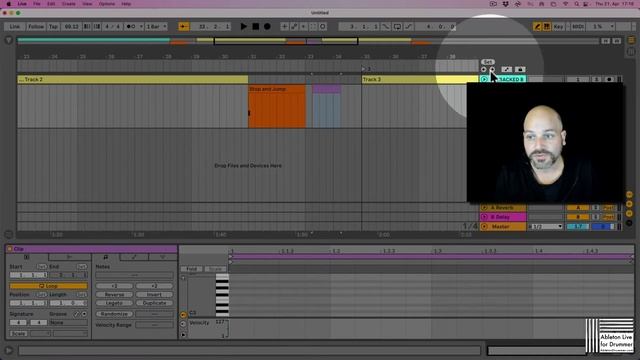Click the Set locator button
Image resolution: width=640 pixels, height=360 pixels.
488,62
